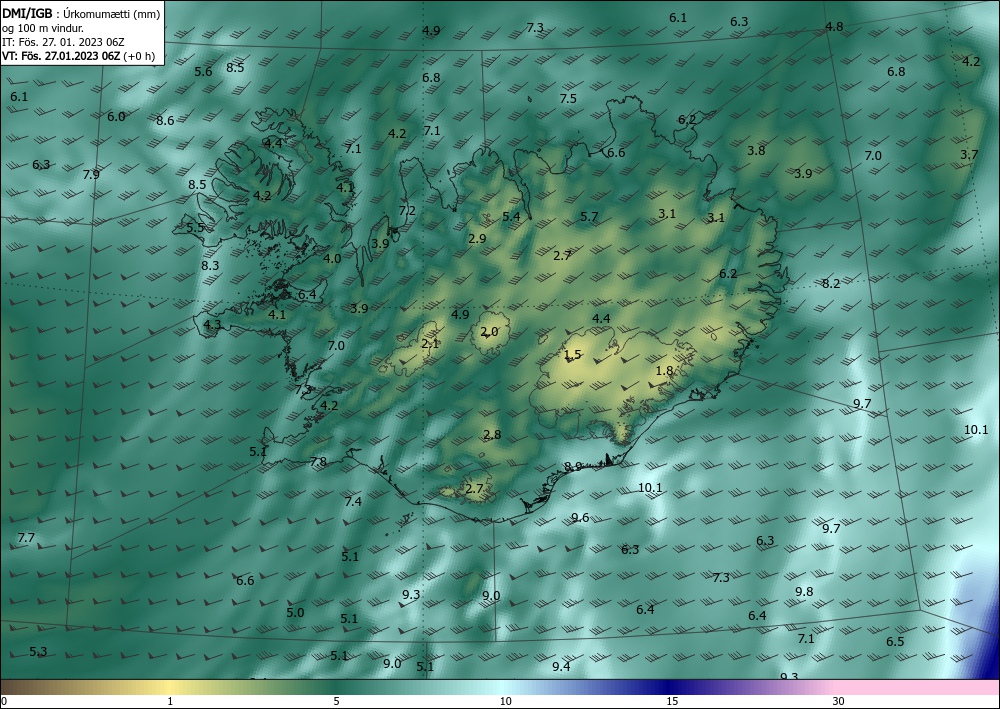Click the '5' tick on the colour scale
This screenshot has width=1000, height=709.
point(336,701)
